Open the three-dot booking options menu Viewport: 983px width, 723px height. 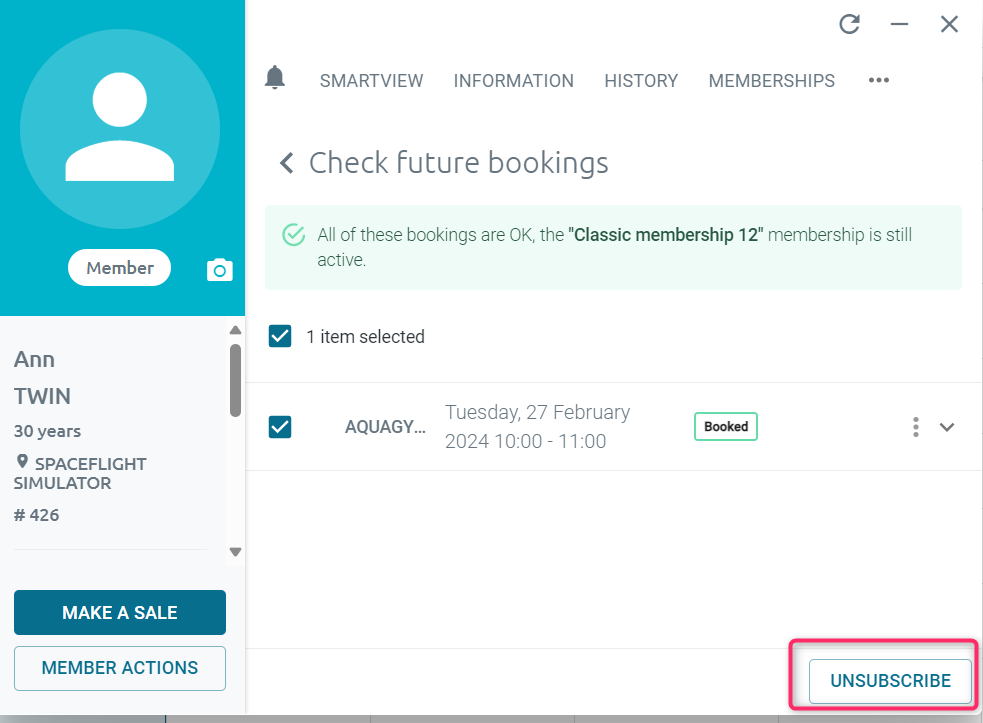[915, 427]
